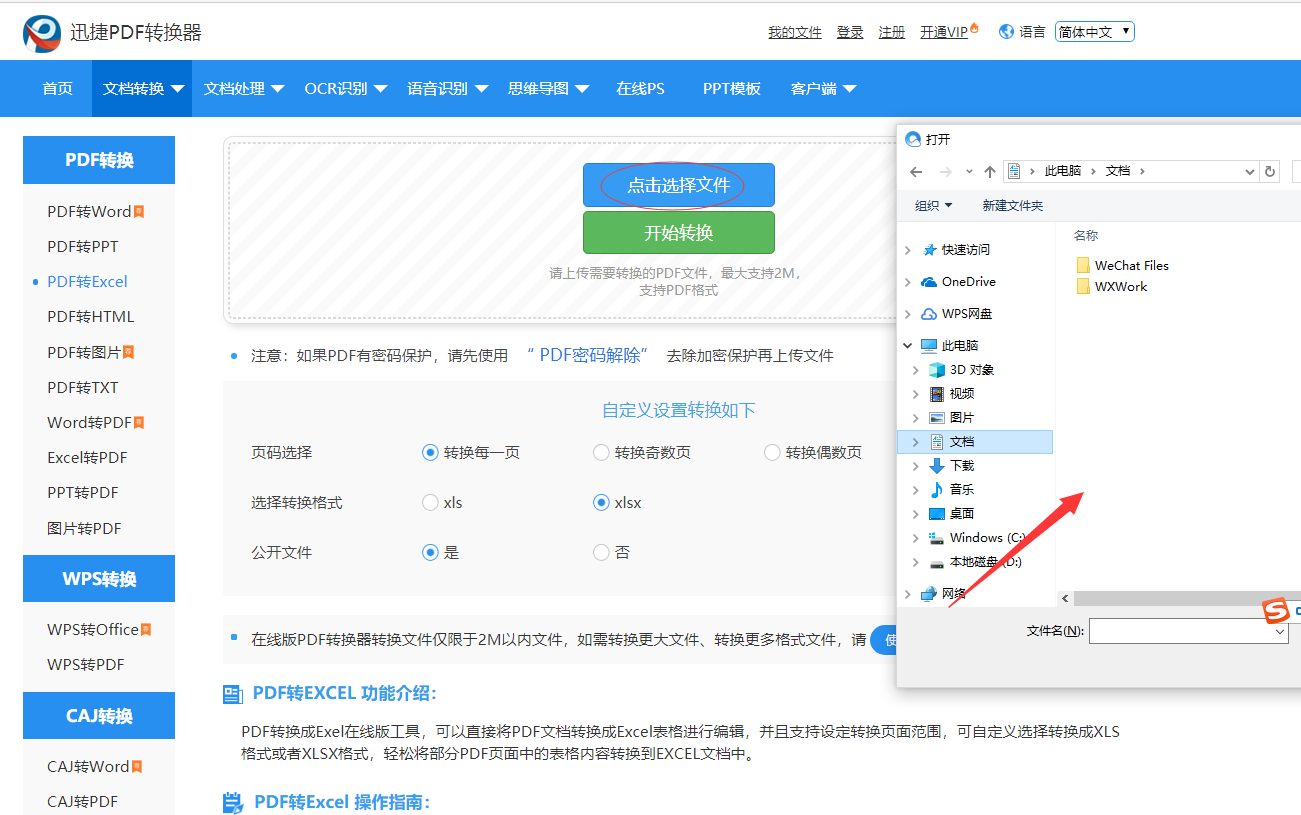Viewport: 1301px width, 815px height.
Task: Click the back arrow in Open dialog
Action: pos(916,172)
